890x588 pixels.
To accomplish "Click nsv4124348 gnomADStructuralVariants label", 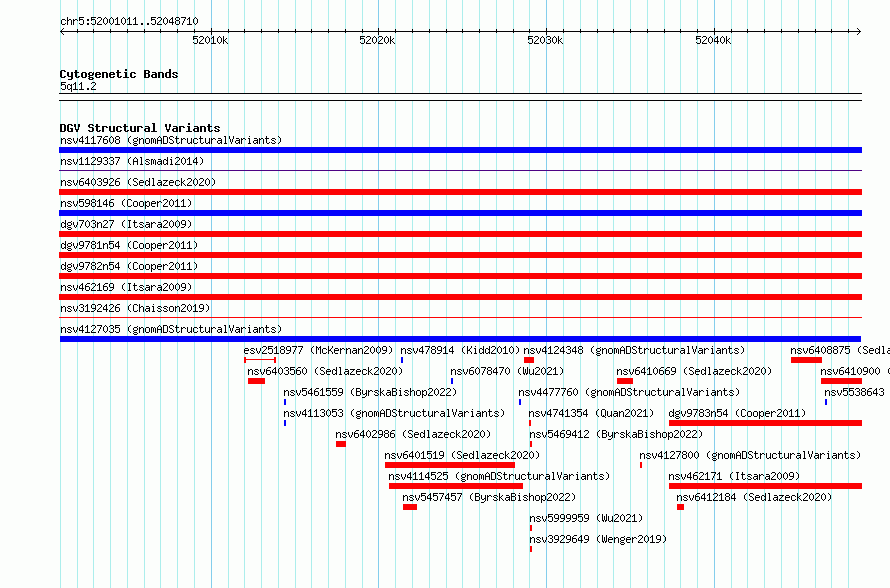I will tap(634, 350).
